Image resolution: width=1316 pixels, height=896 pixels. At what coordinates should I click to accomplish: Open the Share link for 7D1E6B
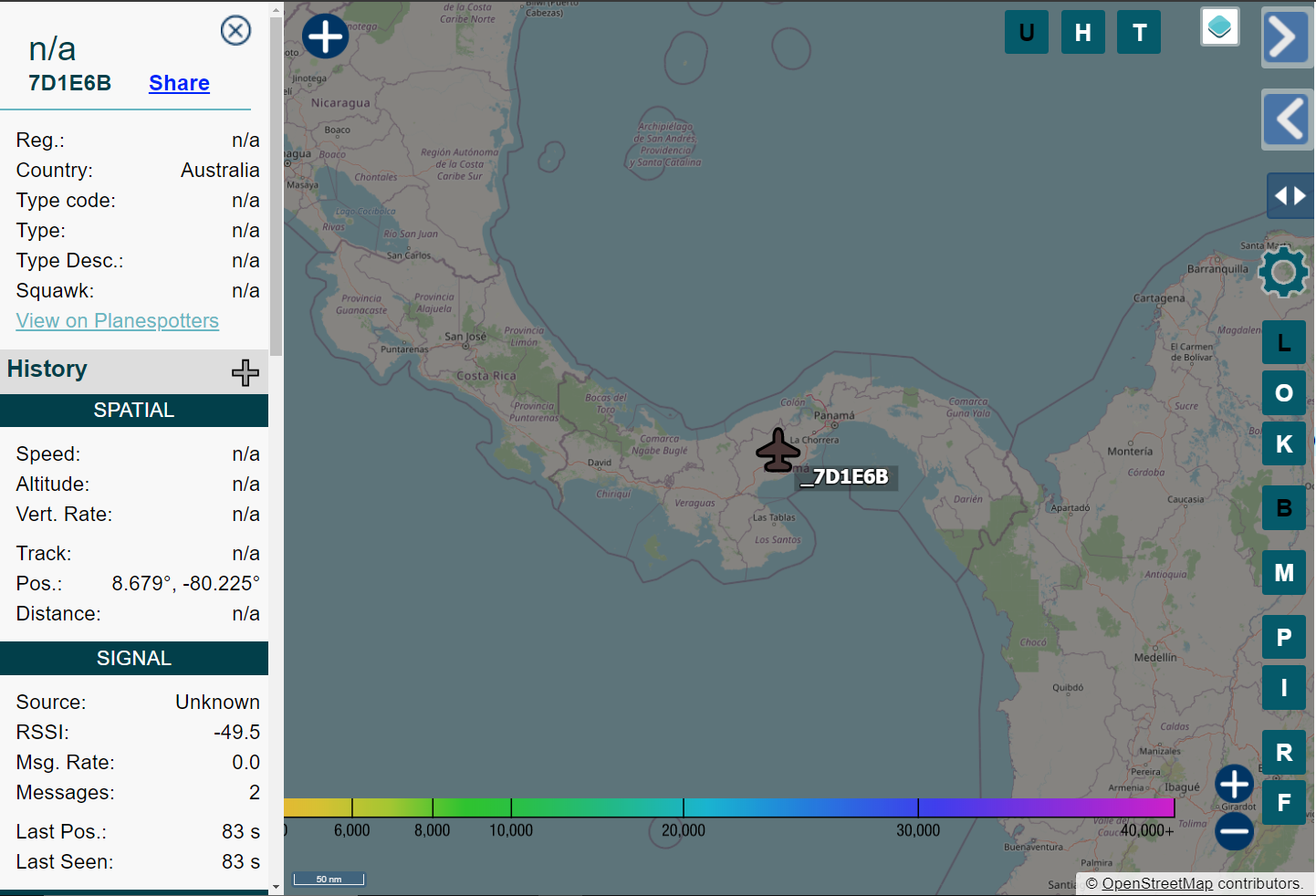(179, 83)
